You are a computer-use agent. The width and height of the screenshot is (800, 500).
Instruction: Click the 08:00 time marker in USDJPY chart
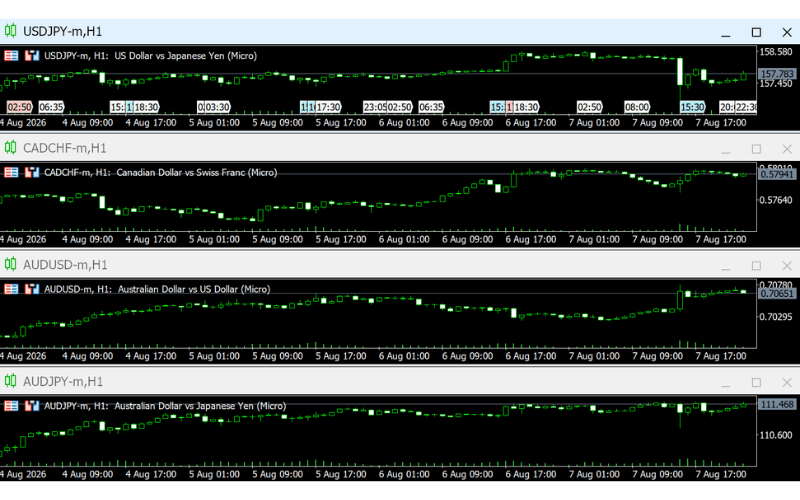click(x=637, y=107)
